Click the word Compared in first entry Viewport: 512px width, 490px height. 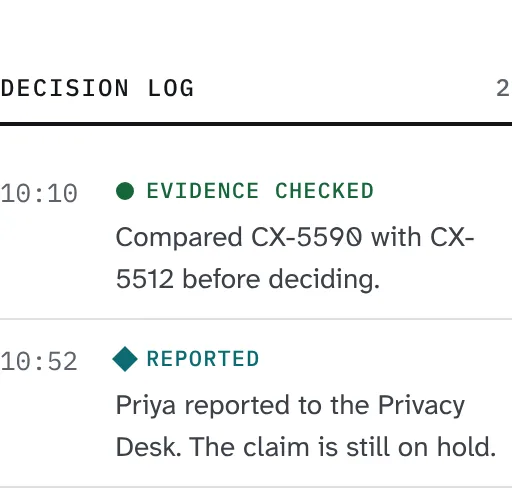click(x=179, y=238)
